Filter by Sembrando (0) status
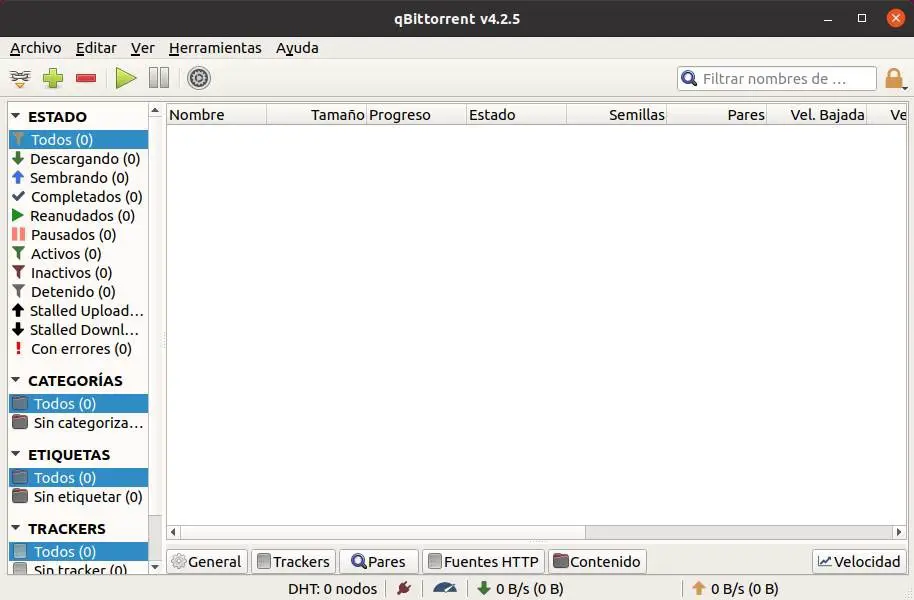Screen dimensions: 914x600 coord(78,178)
